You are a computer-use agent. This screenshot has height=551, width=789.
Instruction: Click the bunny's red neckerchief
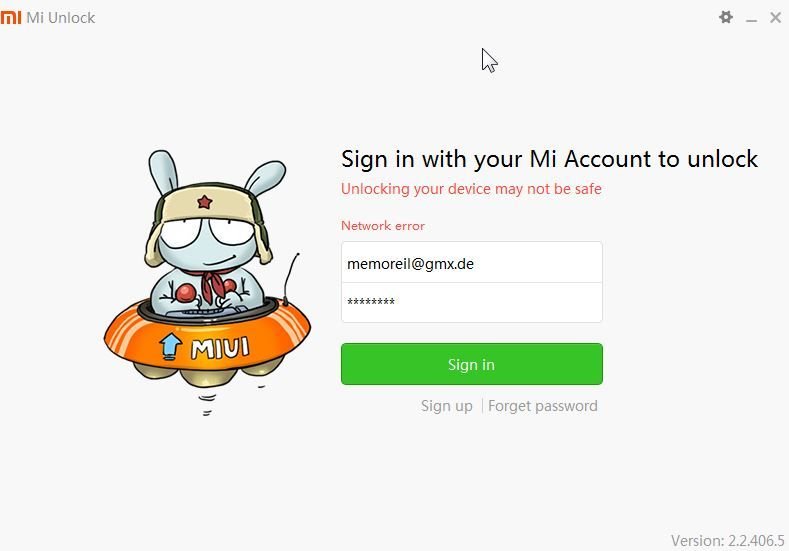click(x=213, y=286)
